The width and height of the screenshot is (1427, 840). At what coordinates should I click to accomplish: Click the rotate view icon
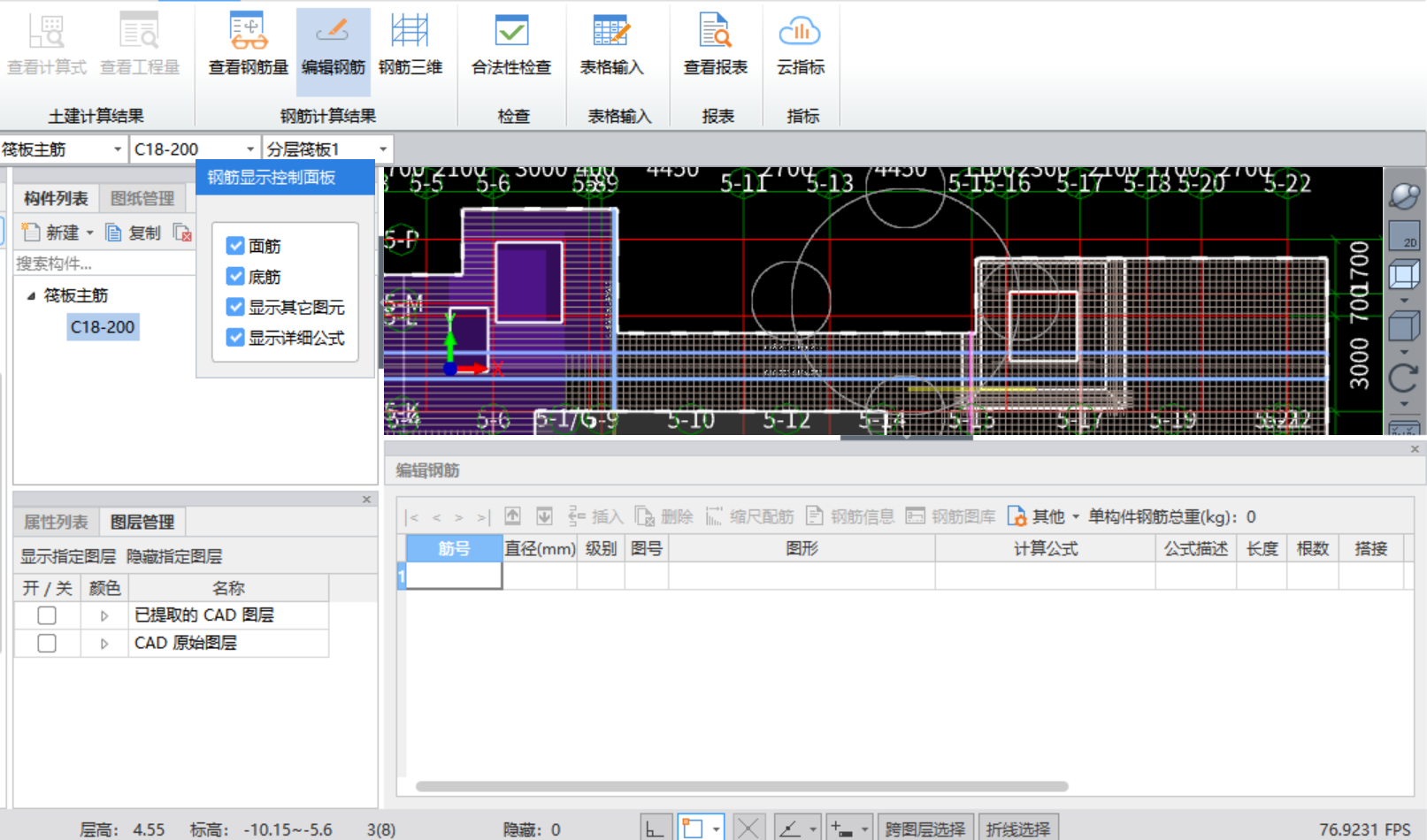1404,378
